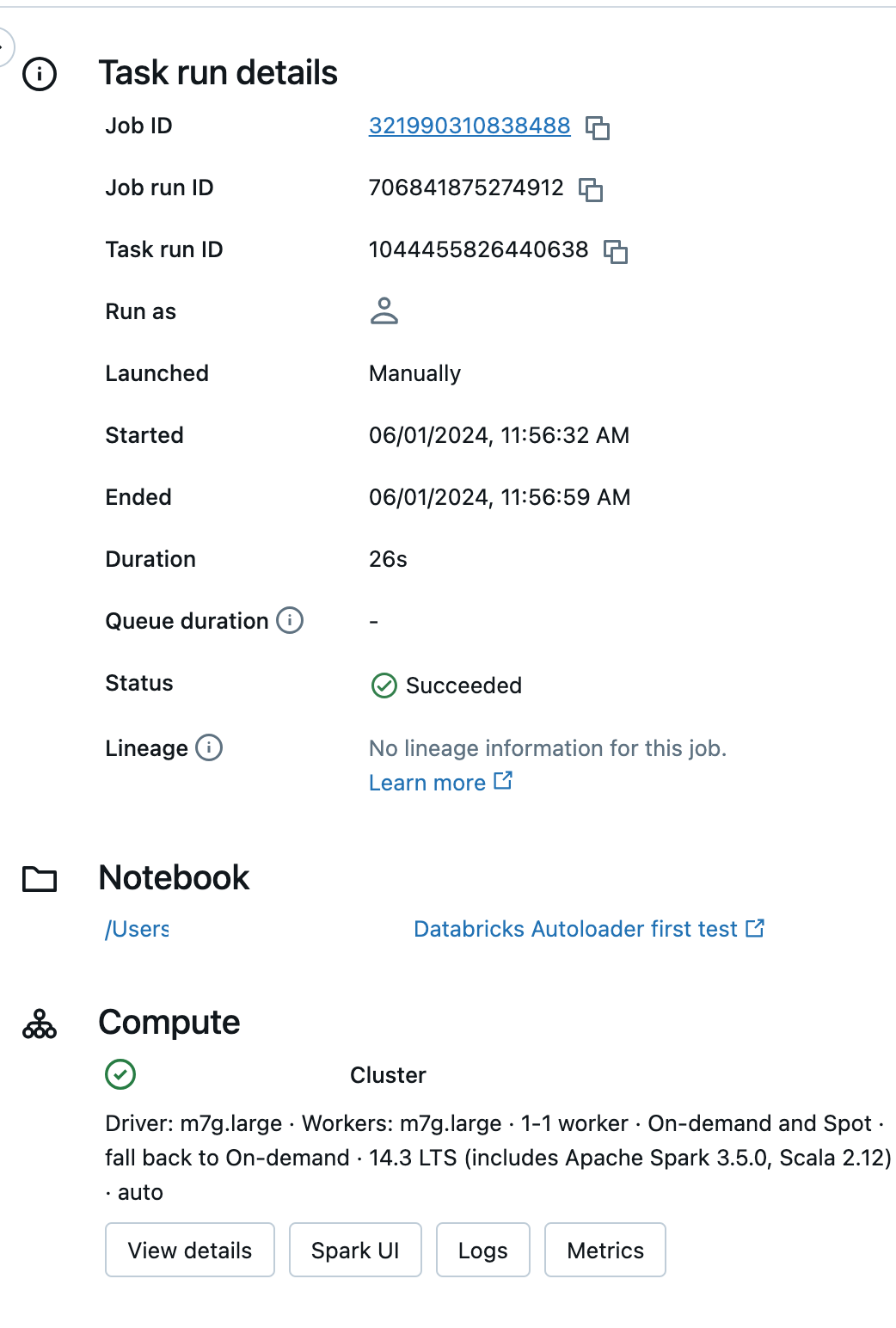Viewport: 896px width, 1328px height.
Task: Click the Queue duration info icon
Action: click(290, 620)
